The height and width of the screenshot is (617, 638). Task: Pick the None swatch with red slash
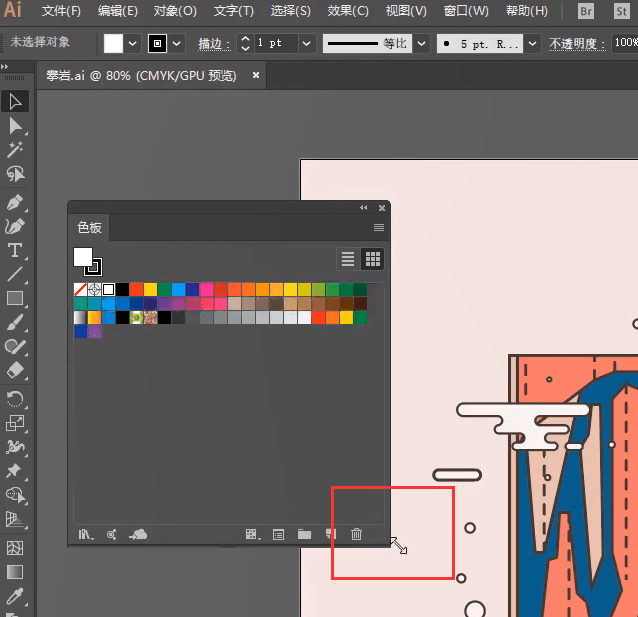(x=80, y=289)
